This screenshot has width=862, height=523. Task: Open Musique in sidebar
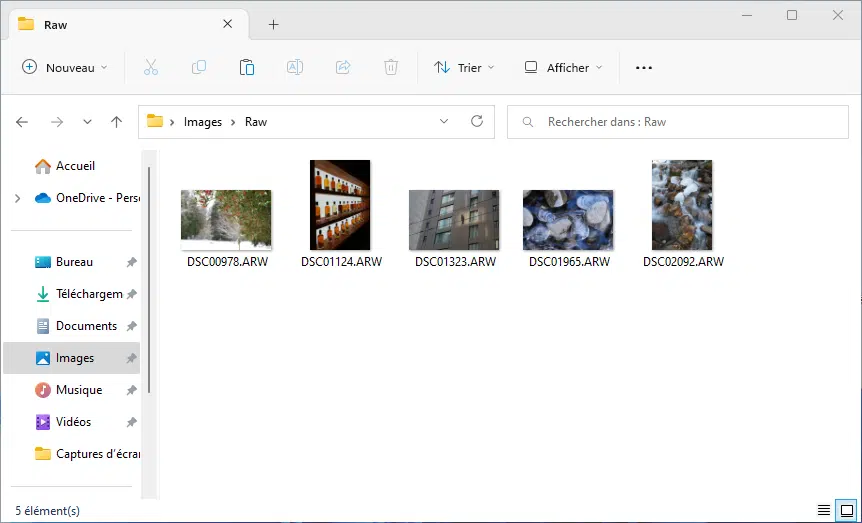(x=69, y=390)
